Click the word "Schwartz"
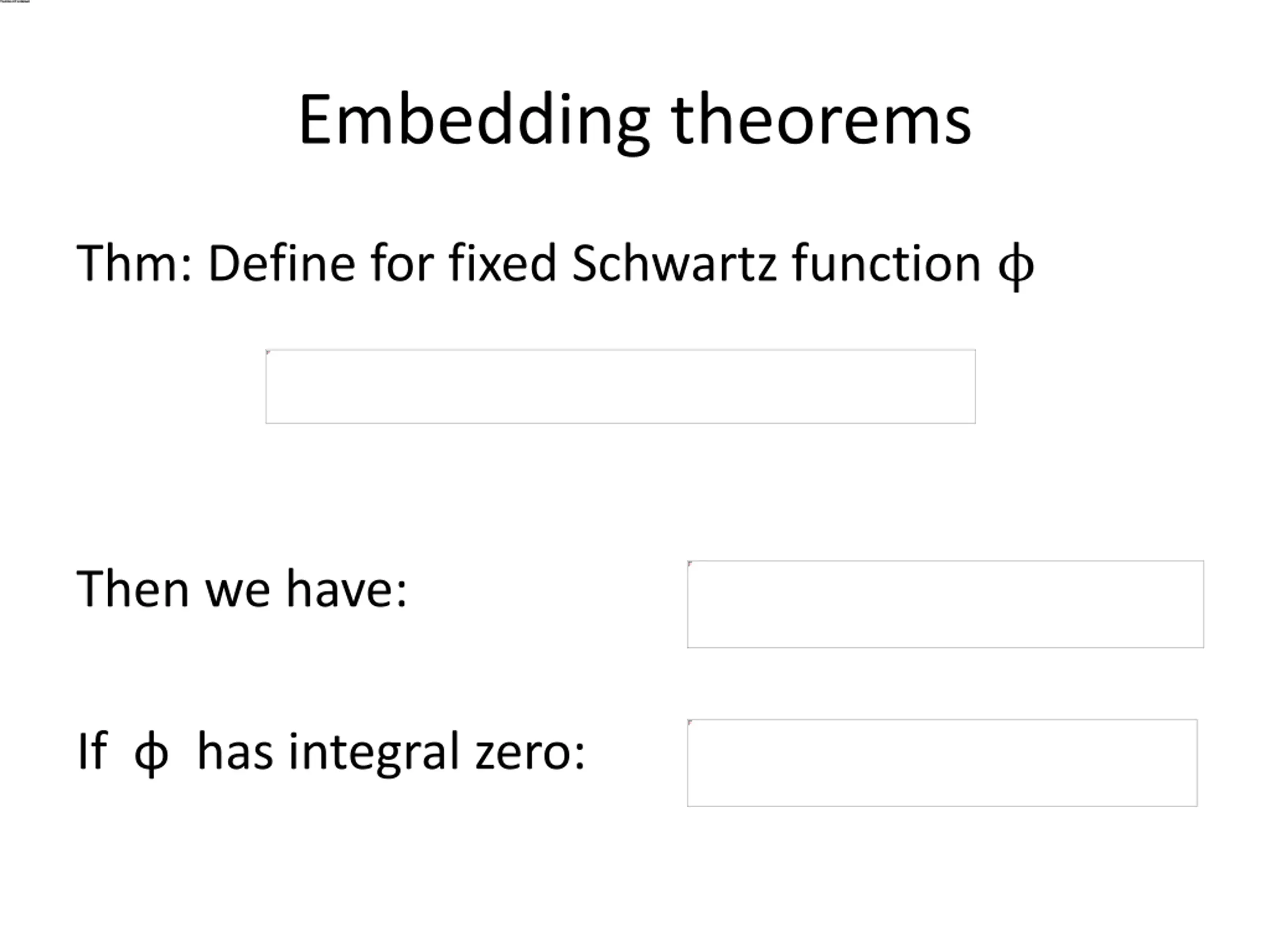The height and width of the screenshot is (952, 1270). pos(674,263)
